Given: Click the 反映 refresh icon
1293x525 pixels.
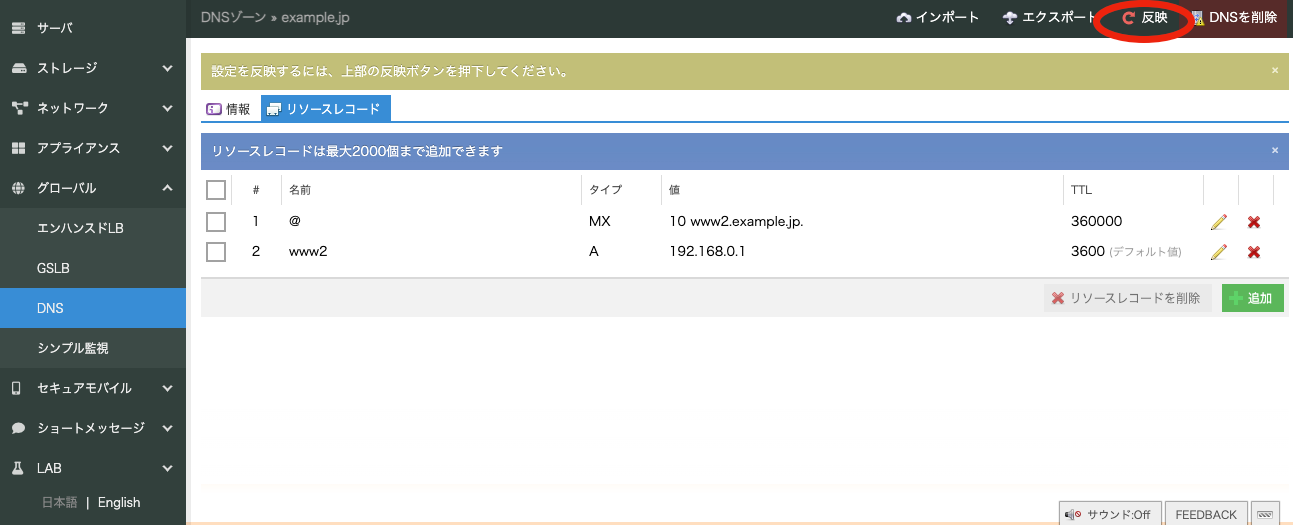Looking at the screenshot, I should coord(1129,18).
